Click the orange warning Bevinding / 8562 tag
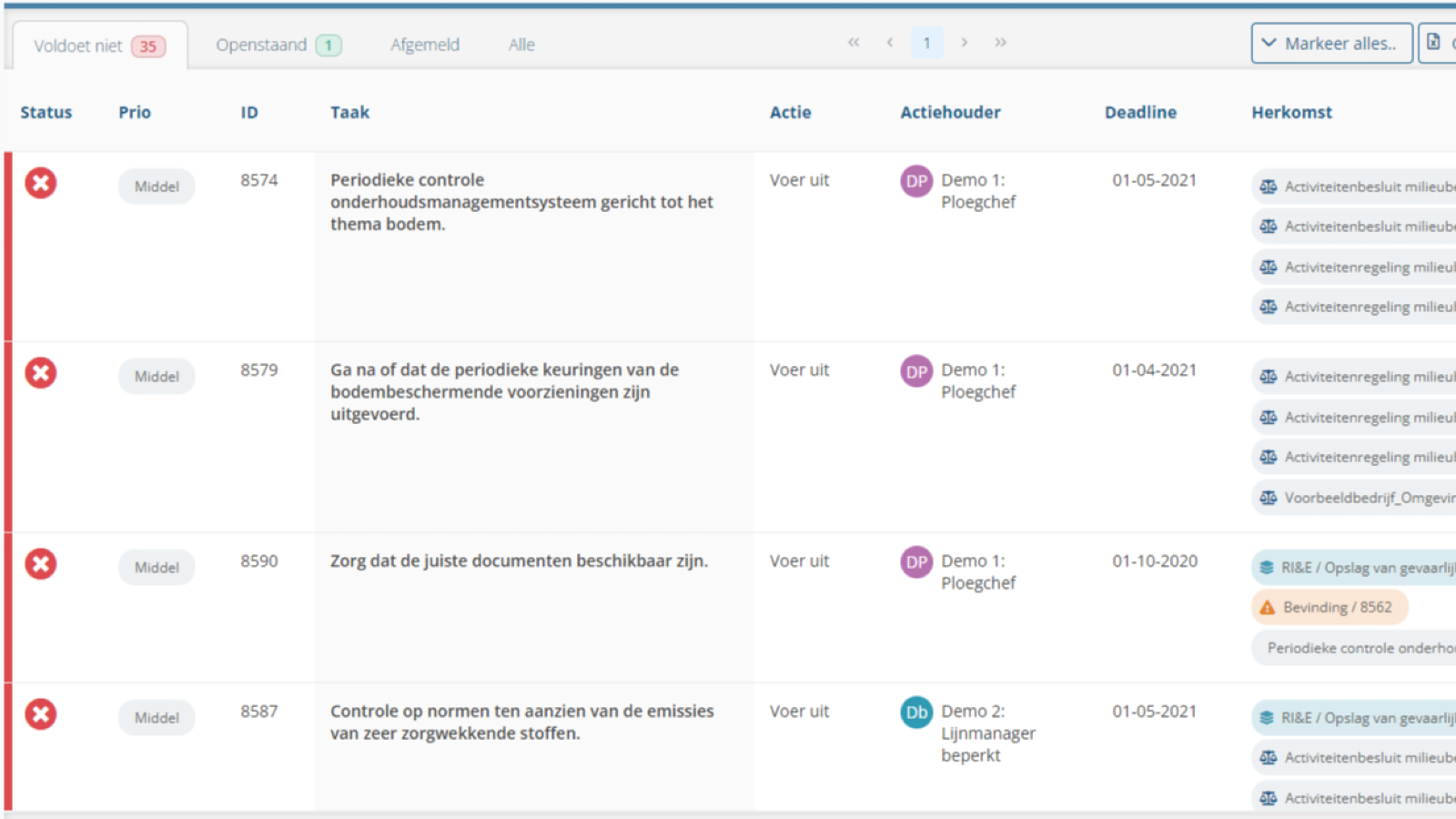Viewport: 1456px width, 819px height. point(1330,607)
